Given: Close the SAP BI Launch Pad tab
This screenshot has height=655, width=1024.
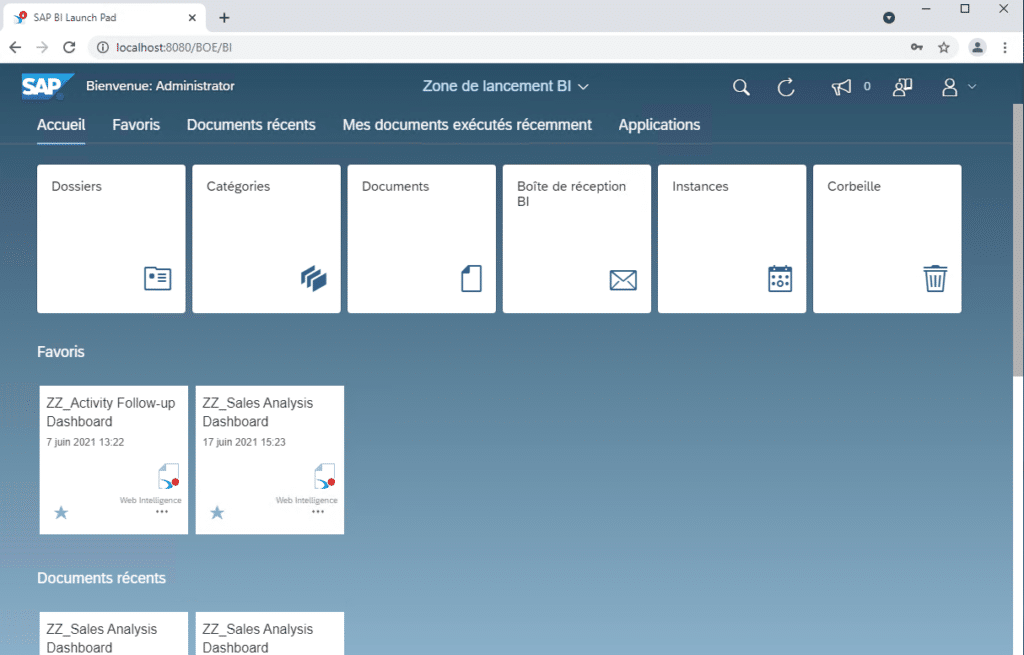Looking at the screenshot, I should tap(192, 18).
